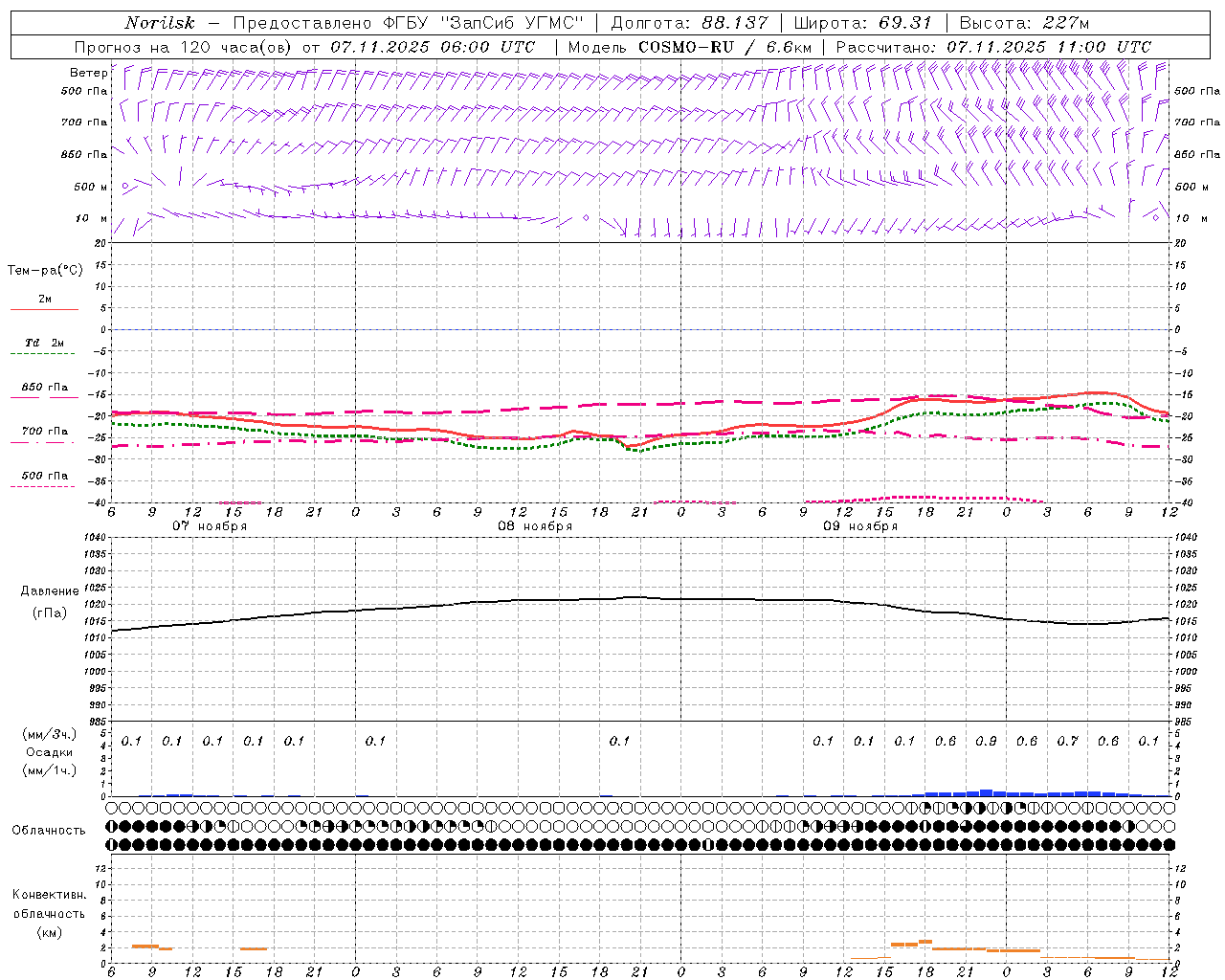Viewport: 1225px width, 980px height.
Task: Click the "Тем-ра(°C)" temperature legend heading
Action: coord(45,271)
